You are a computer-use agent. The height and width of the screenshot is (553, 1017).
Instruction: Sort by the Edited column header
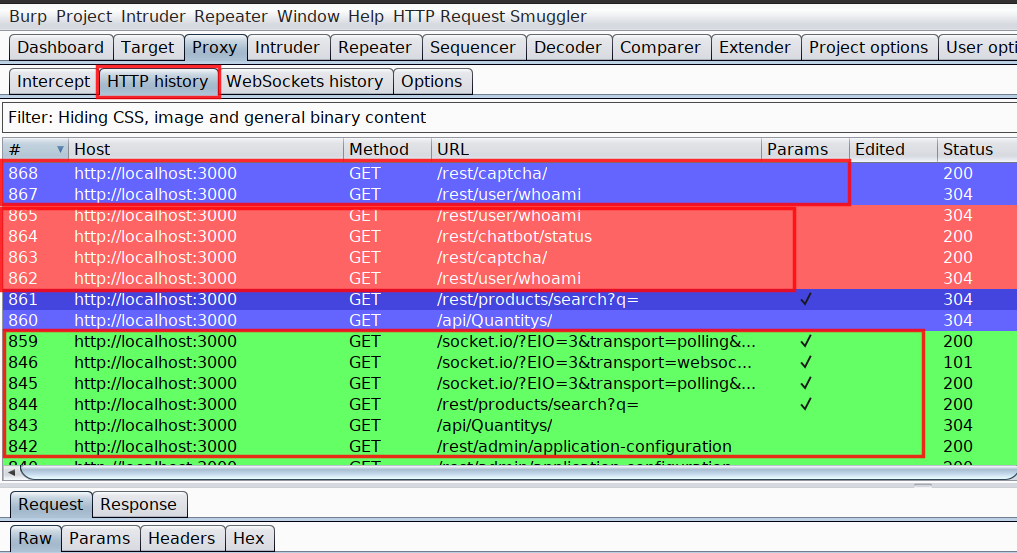coord(892,149)
